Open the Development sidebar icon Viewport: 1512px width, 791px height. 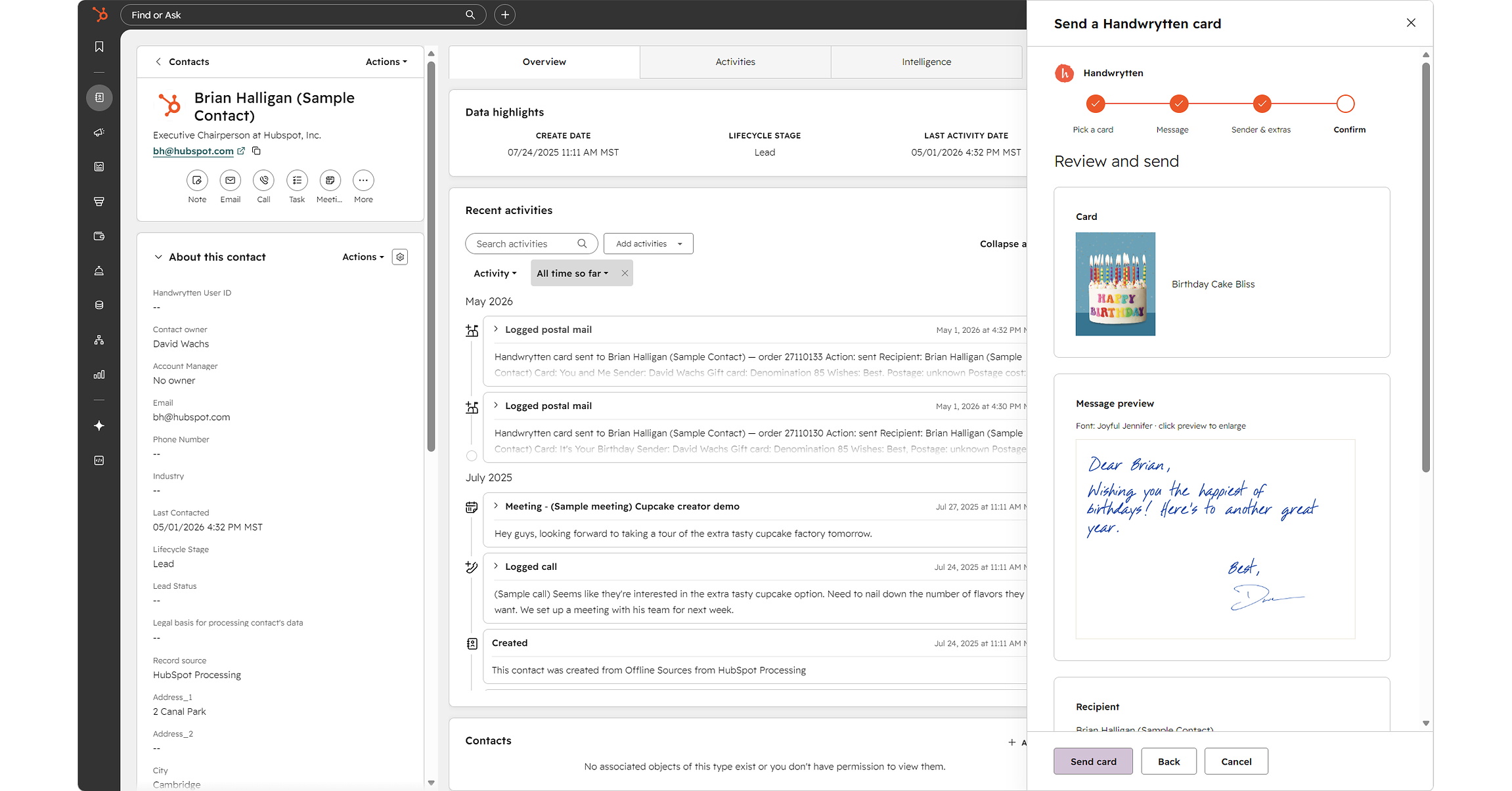coord(99,461)
